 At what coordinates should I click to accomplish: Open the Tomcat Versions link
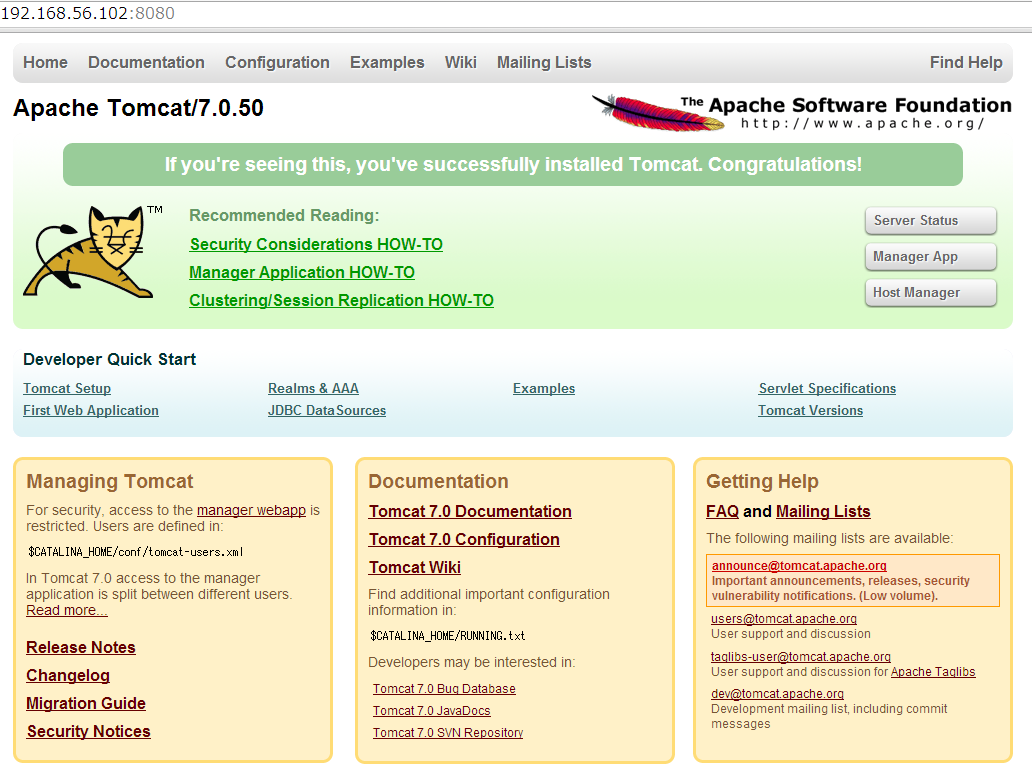(x=811, y=410)
